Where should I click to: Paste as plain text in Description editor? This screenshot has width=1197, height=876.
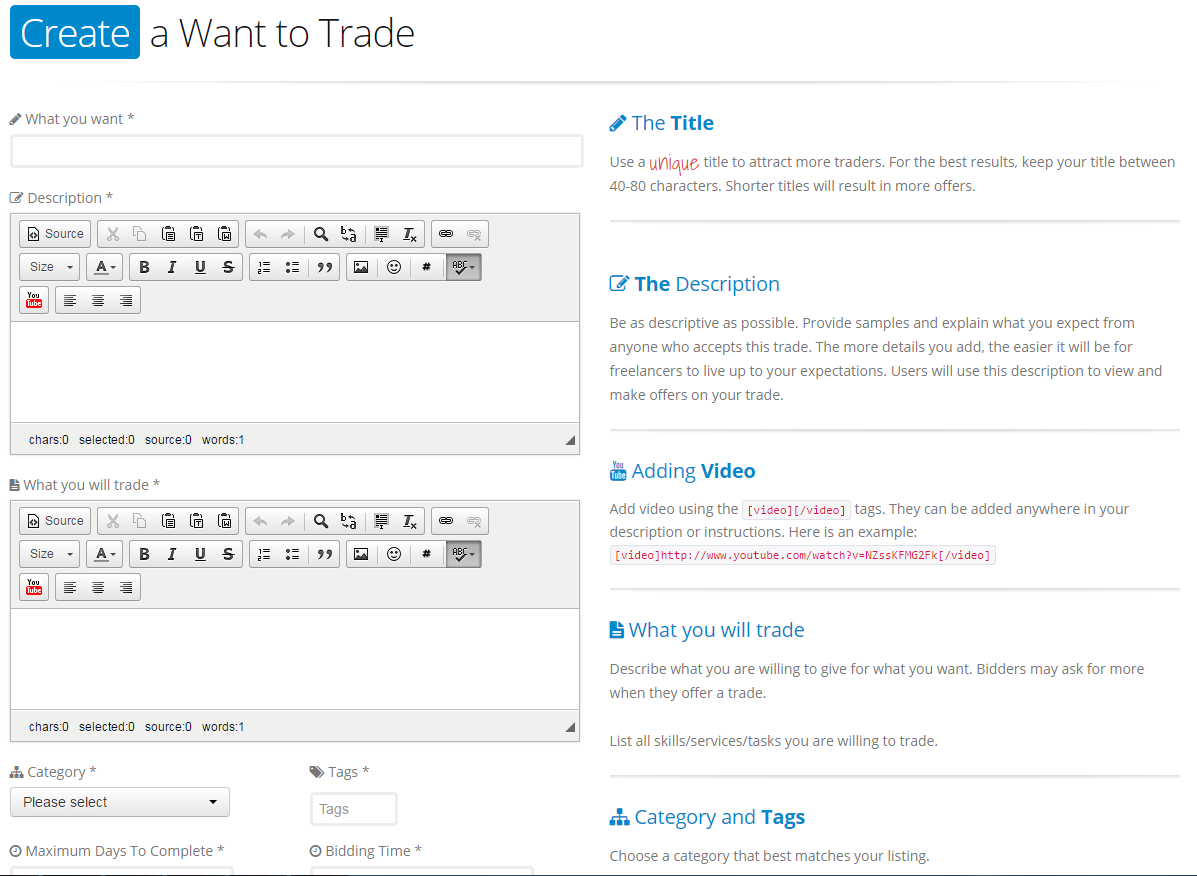[197, 234]
